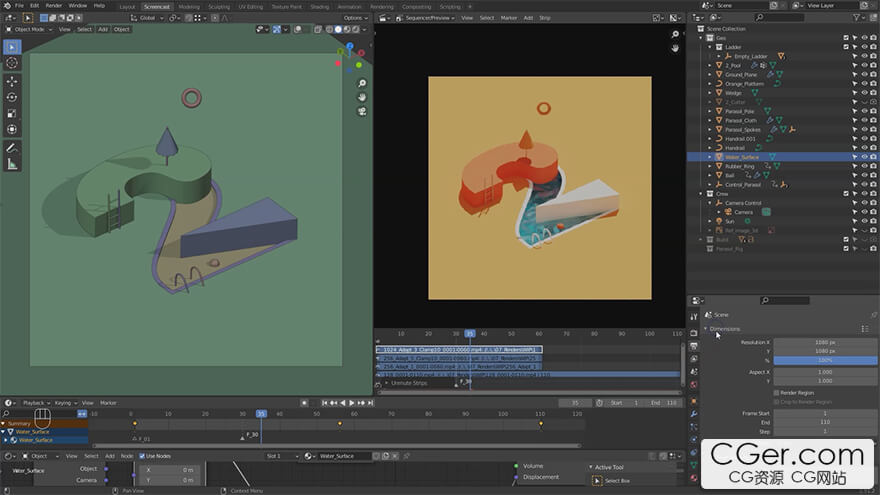Collapse the Dimensions panel

(725, 328)
